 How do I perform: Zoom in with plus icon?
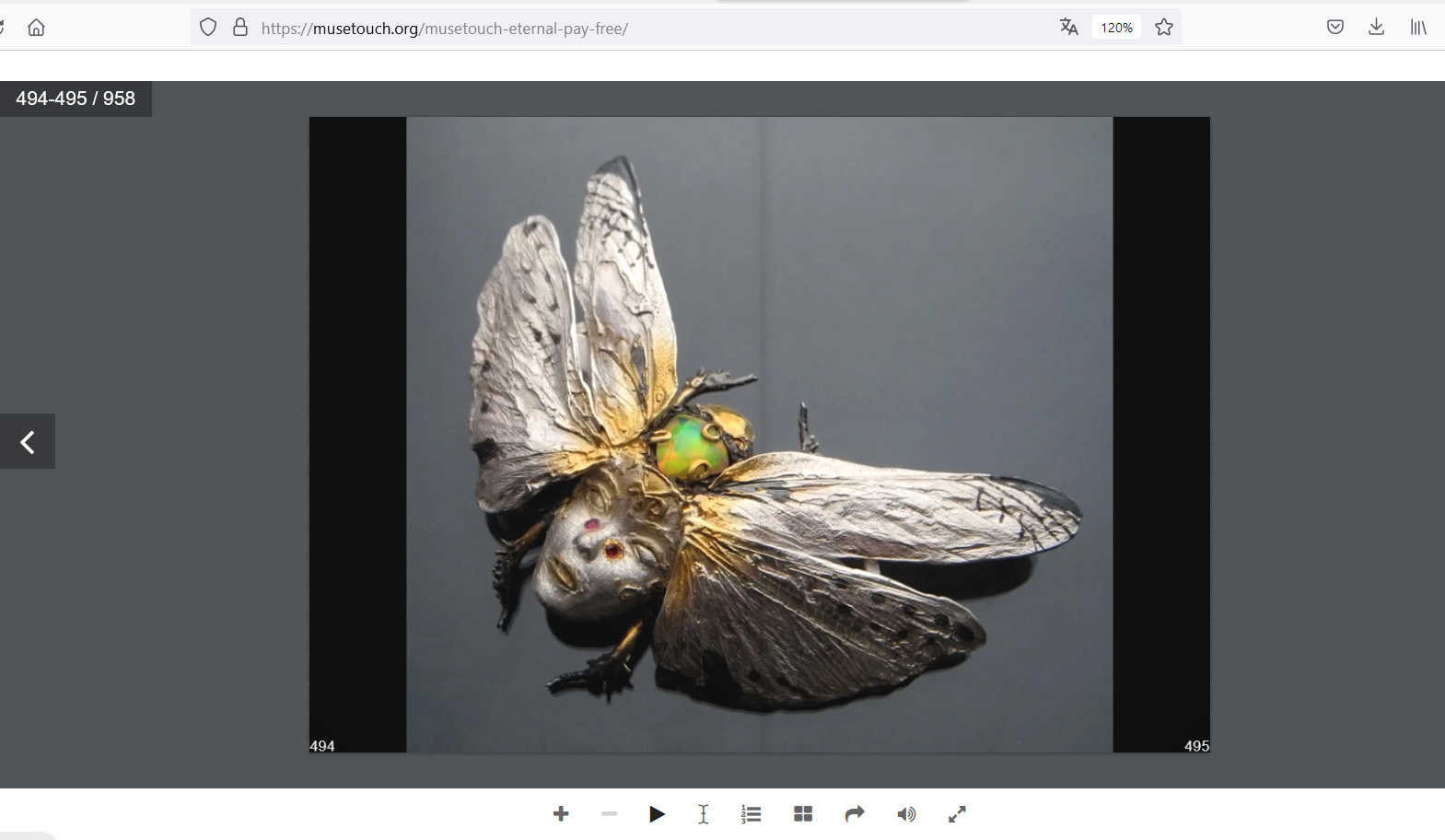coord(561,814)
